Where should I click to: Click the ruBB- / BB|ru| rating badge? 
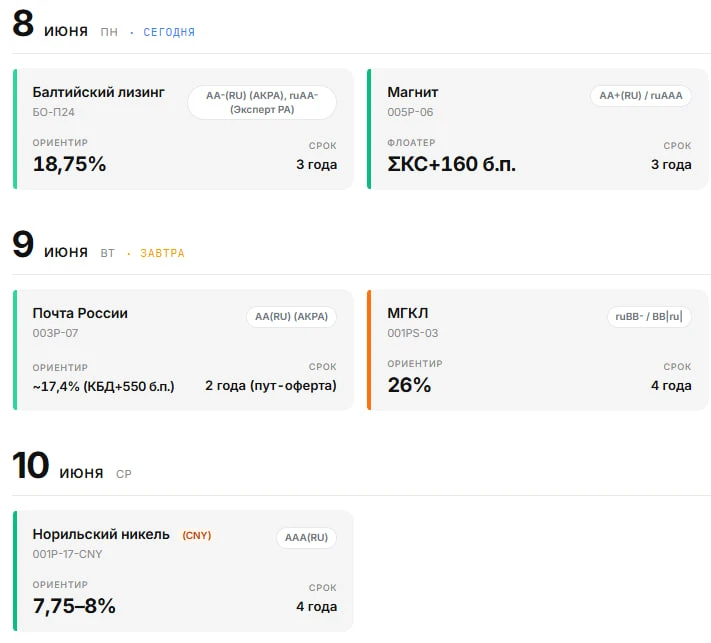[649, 317]
